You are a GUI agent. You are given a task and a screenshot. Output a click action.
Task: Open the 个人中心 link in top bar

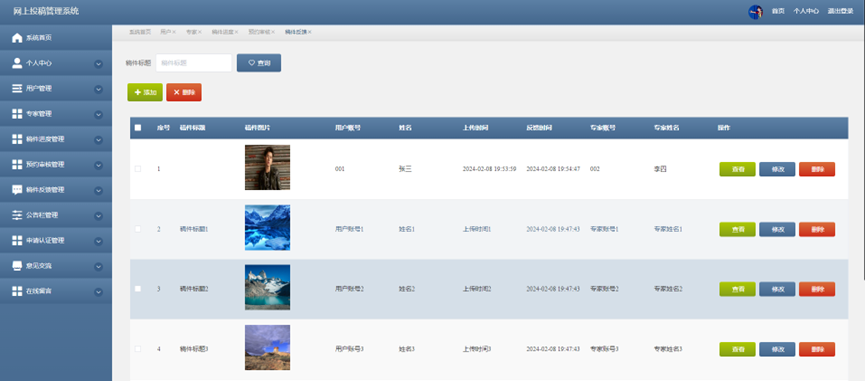(806, 11)
